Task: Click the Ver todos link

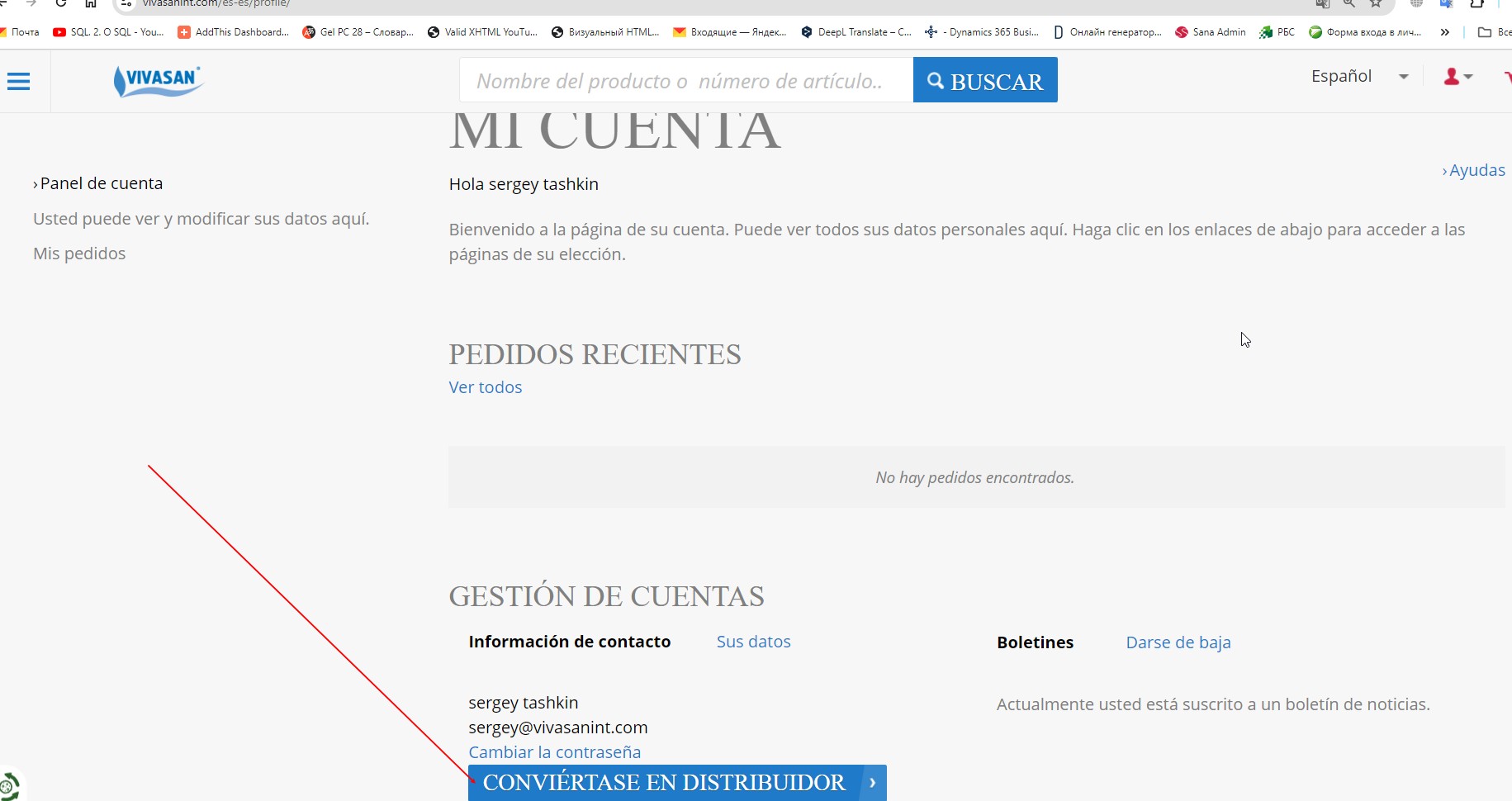Action: tap(486, 387)
